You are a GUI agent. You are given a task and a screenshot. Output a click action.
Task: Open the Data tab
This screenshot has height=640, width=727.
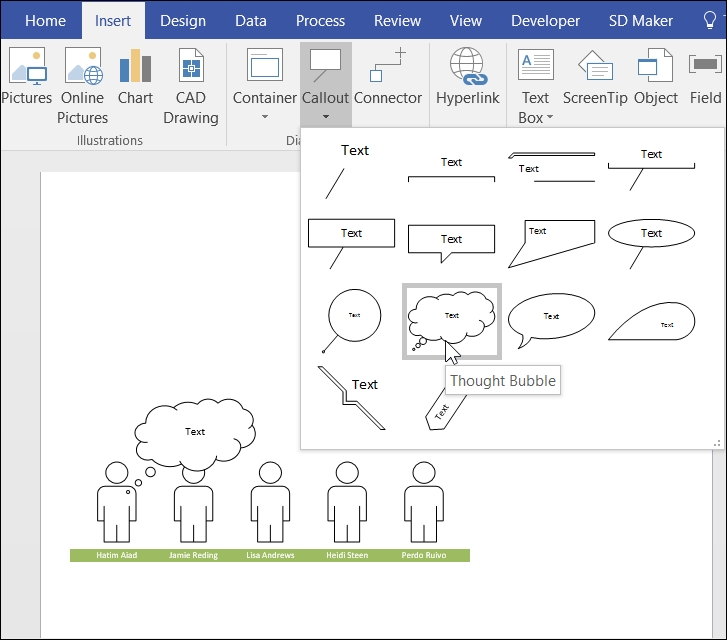click(251, 21)
